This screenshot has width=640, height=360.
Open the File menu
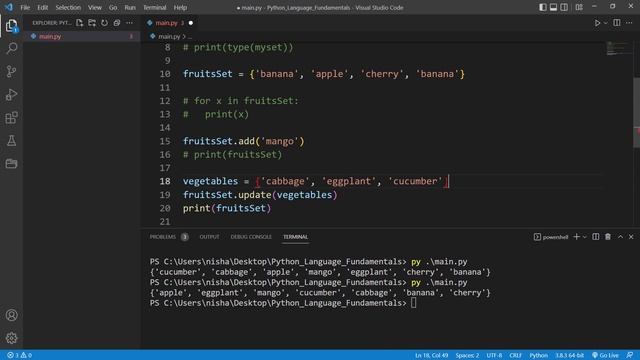pyautogui.click(x=25, y=7)
